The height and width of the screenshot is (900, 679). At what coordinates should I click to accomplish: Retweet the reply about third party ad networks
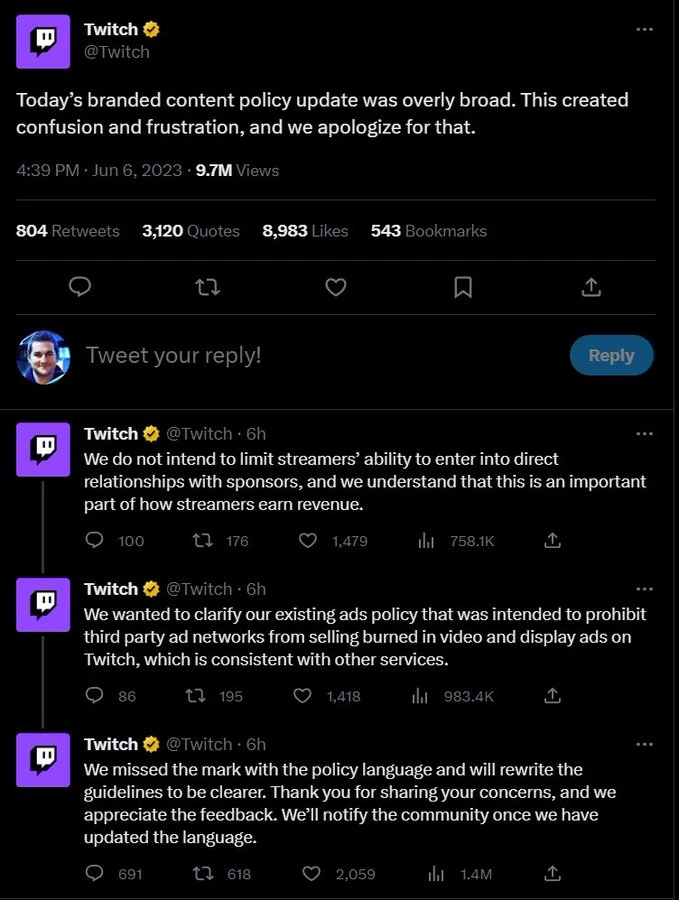point(201,695)
